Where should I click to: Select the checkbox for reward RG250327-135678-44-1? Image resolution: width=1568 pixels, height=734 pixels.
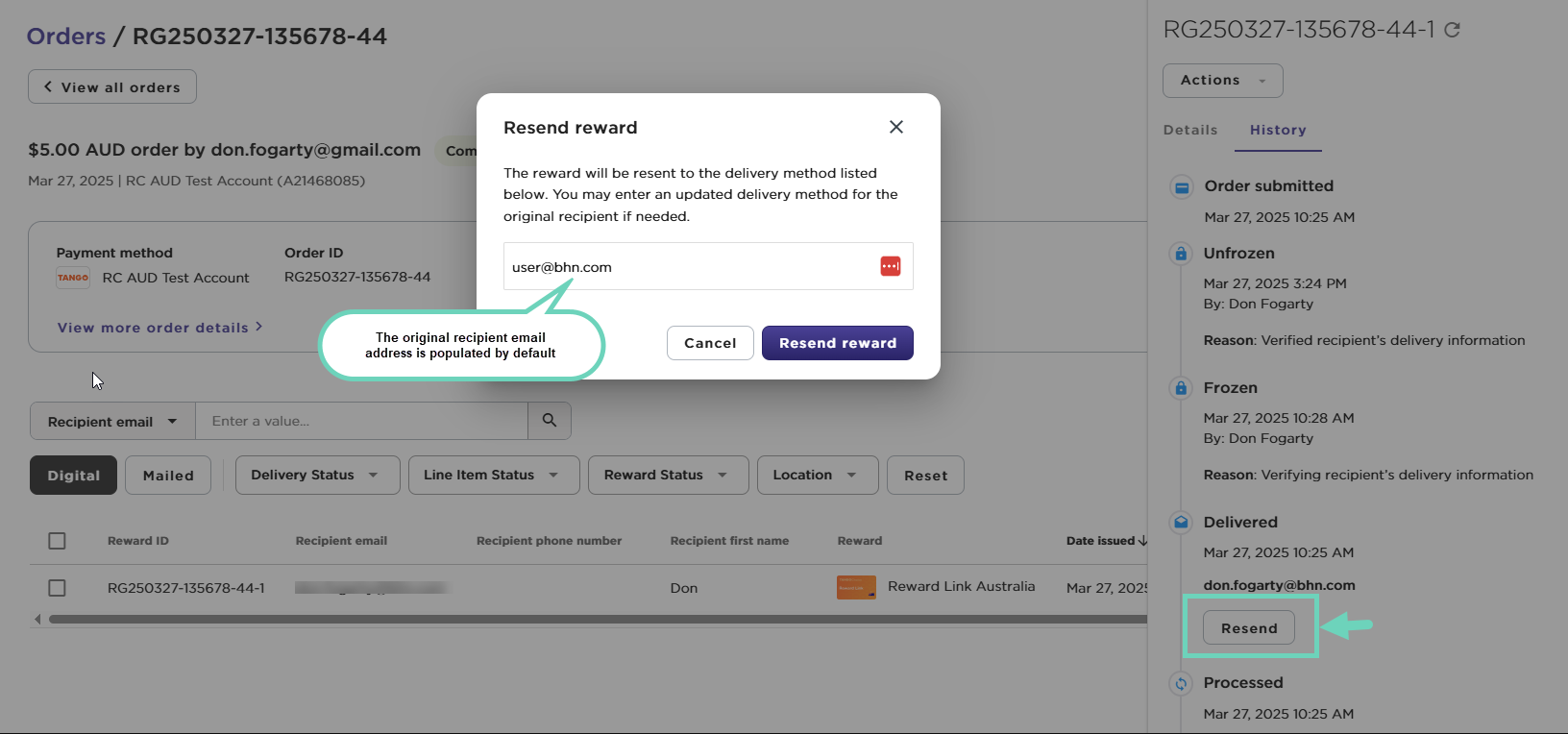[x=58, y=588]
